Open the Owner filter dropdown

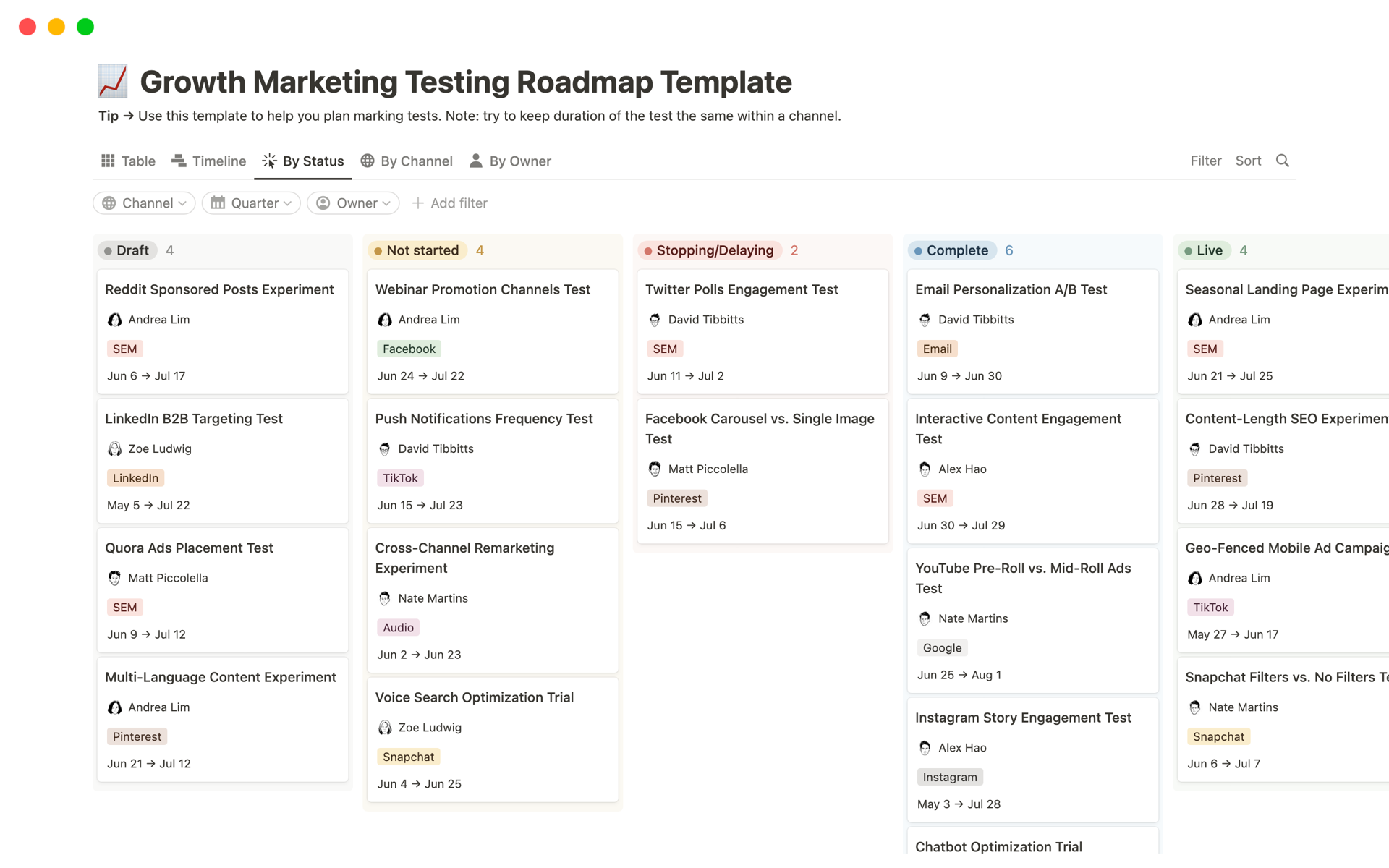pyautogui.click(x=353, y=203)
